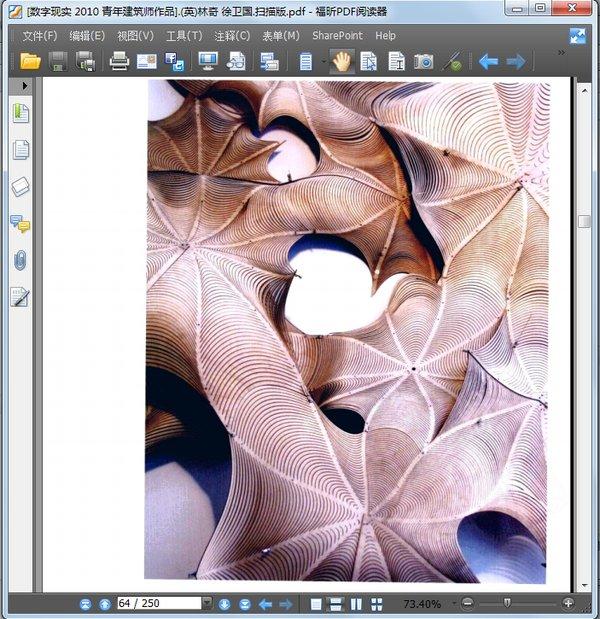
Task: Open the Help menu
Action: click(x=385, y=36)
